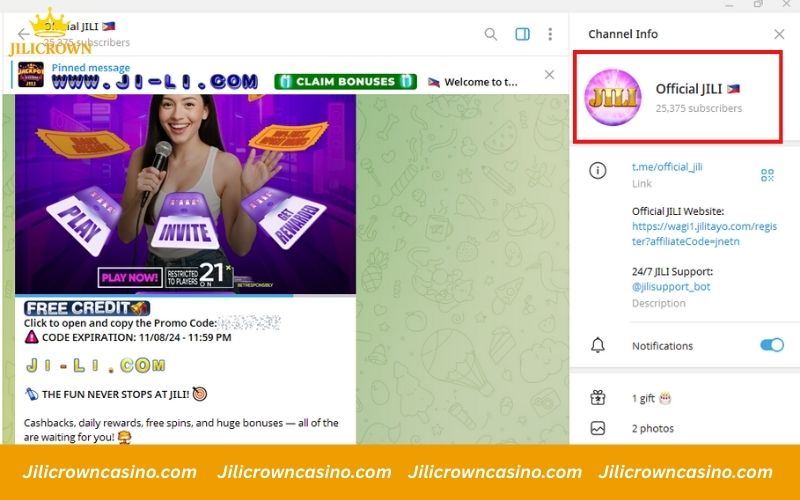Open the chat search icon
Image resolution: width=800 pixels, height=500 pixels.
point(490,34)
